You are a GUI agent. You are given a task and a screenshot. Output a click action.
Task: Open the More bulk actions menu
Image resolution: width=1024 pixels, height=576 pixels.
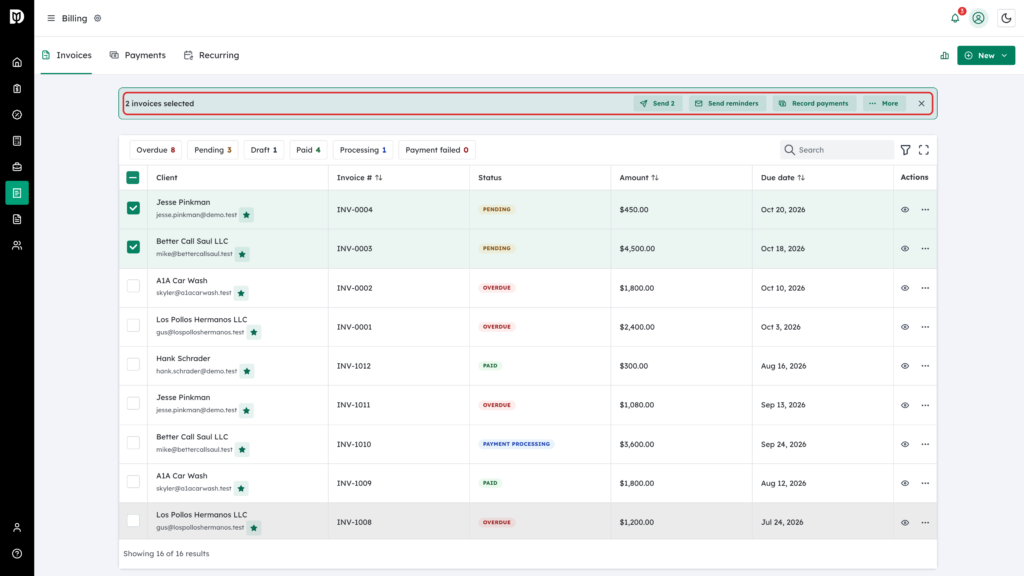click(884, 104)
